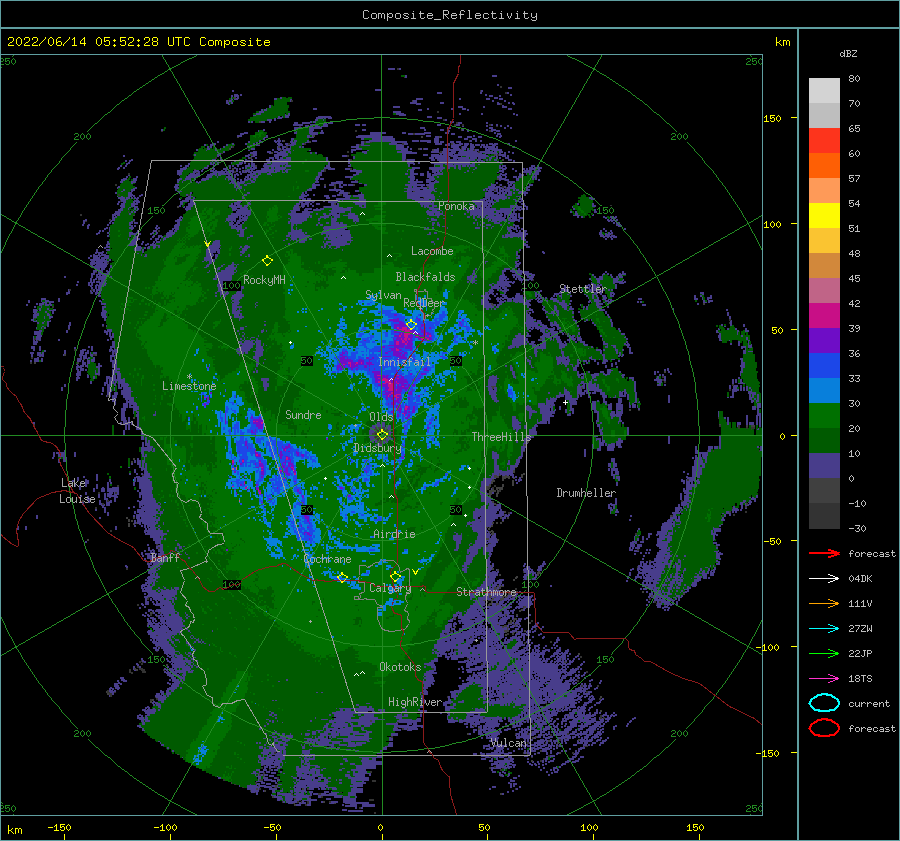900x841 pixels.
Task: Click the bright green 30 dBZ color swatch
Action: click(824, 415)
